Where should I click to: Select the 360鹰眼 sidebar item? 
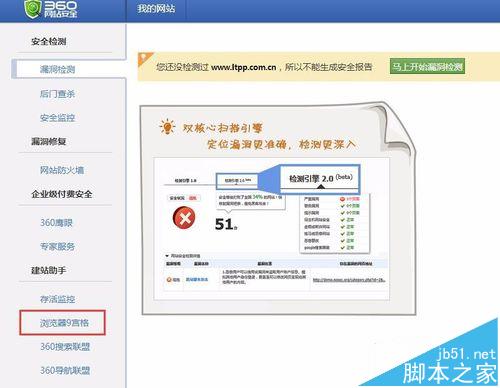[x=56, y=222]
